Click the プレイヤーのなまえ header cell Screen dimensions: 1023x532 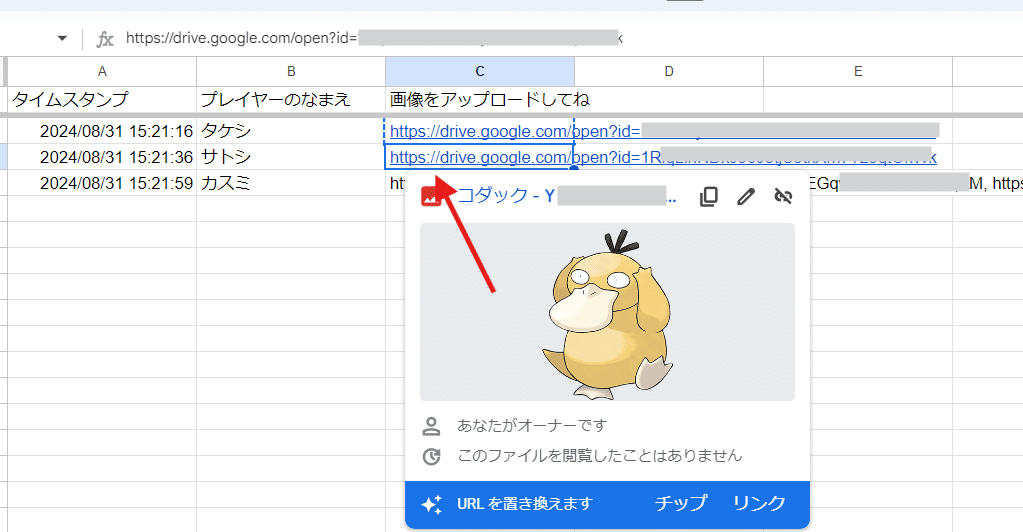click(x=291, y=100)
